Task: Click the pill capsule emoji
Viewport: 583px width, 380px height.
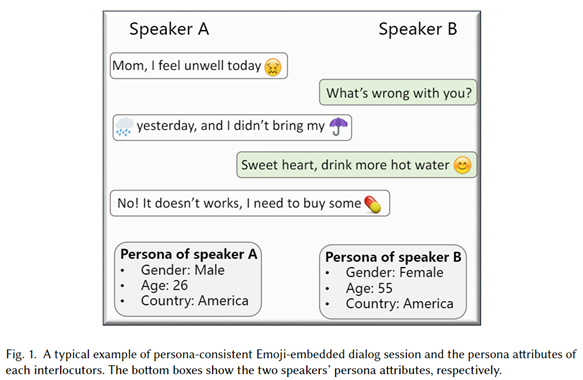Action: click(373, 204)
